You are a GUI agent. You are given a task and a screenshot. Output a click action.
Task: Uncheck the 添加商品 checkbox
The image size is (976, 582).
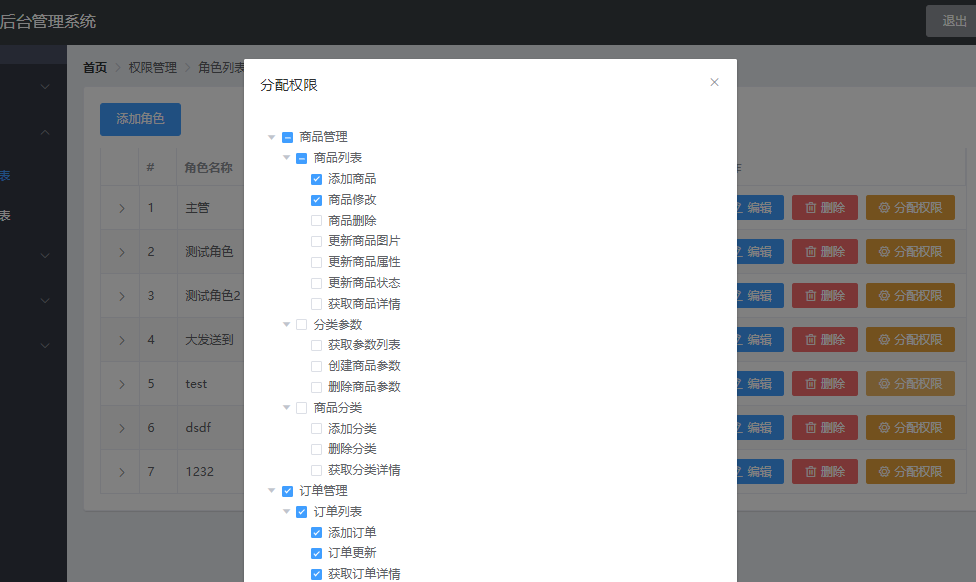click(x=316, y=179)
